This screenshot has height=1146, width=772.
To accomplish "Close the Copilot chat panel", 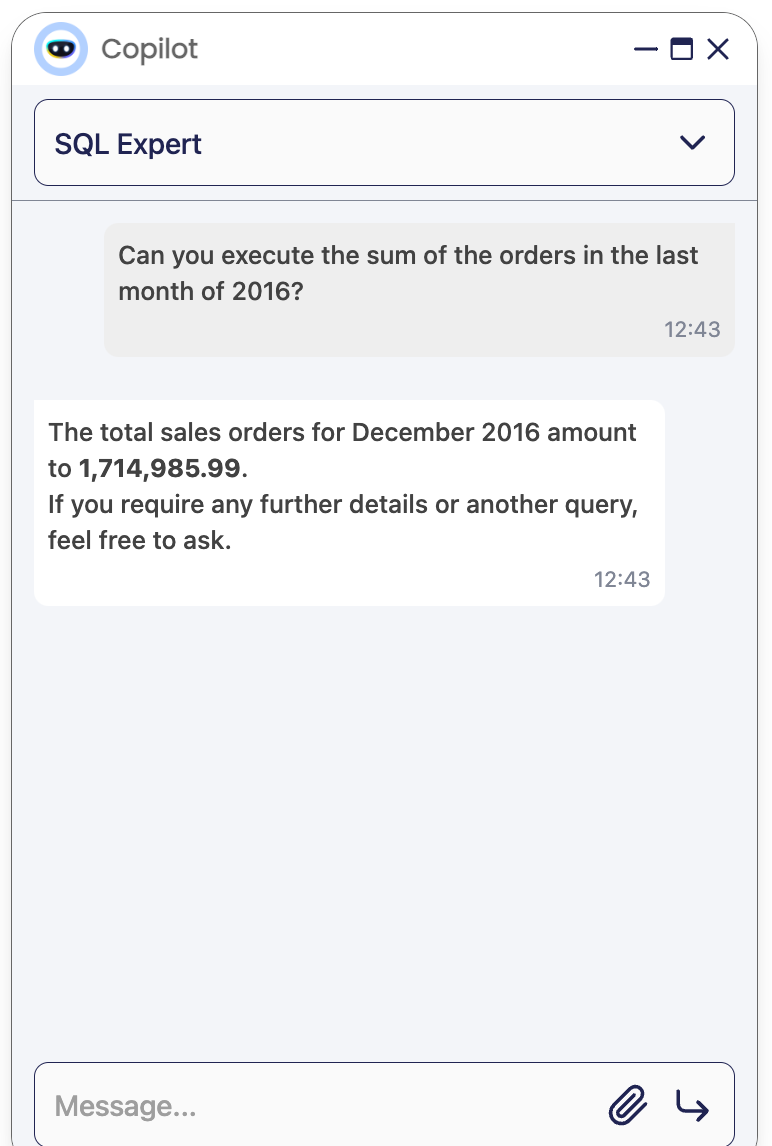I will coord(718,49).
